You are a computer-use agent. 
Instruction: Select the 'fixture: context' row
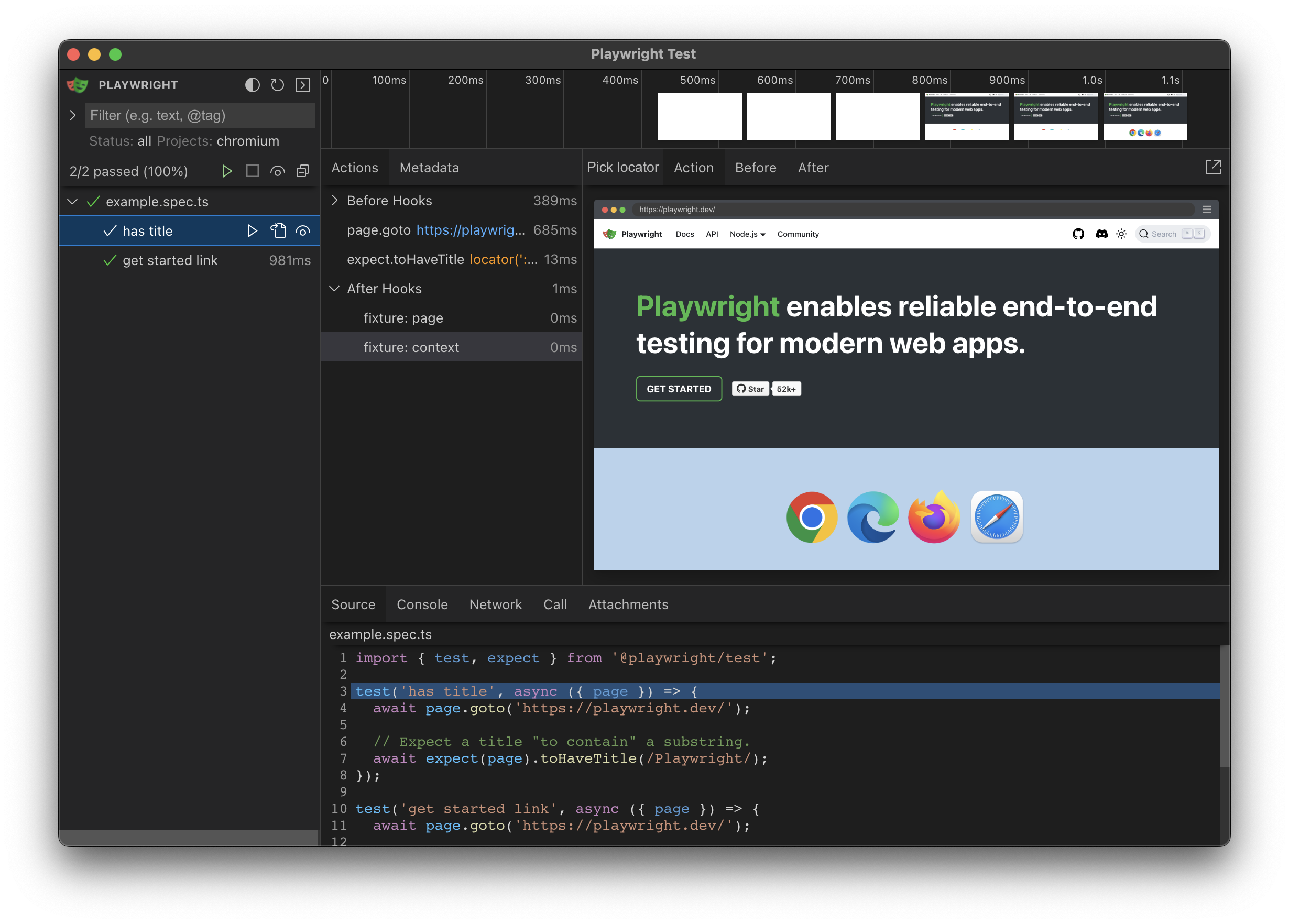tap(451, 347)
